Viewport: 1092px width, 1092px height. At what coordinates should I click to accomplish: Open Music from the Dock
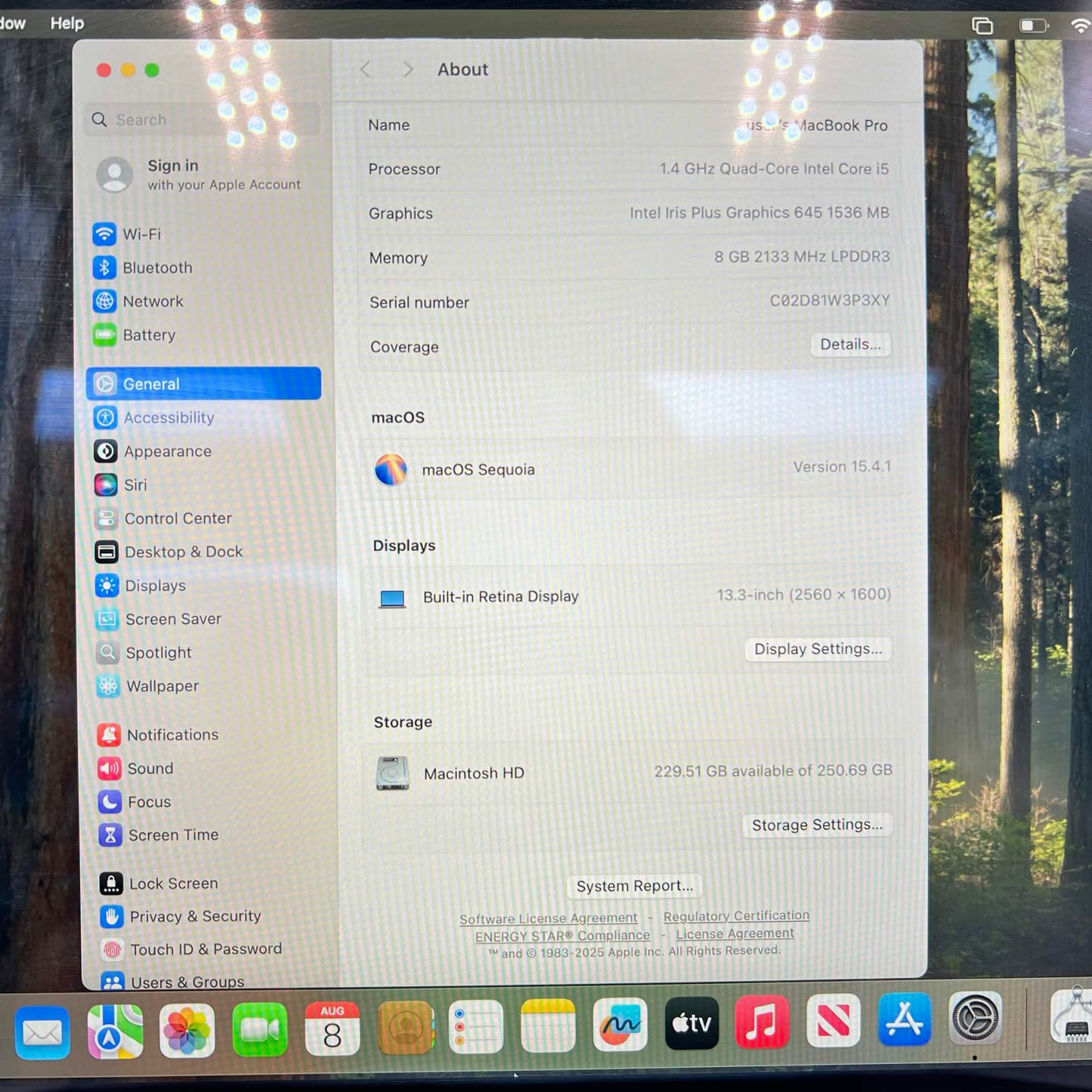762,1022
